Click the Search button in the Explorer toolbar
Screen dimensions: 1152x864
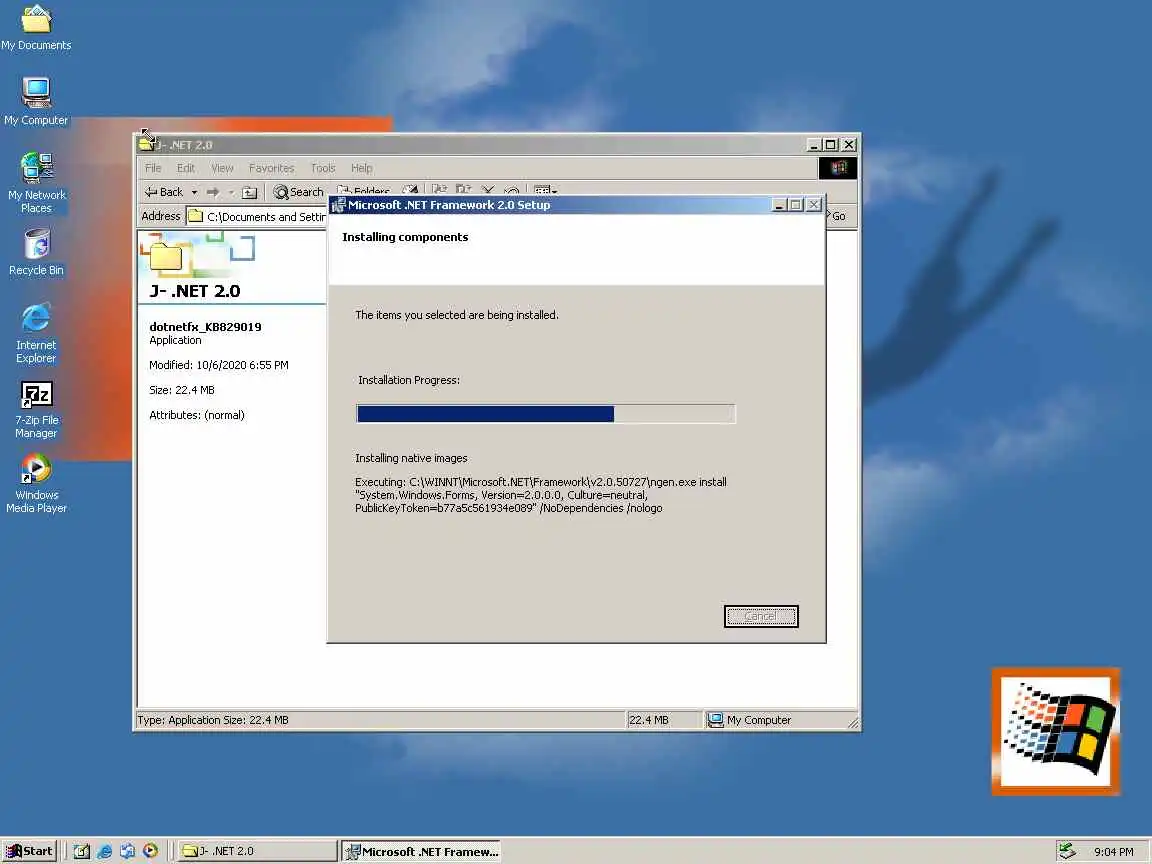click(x=298, y=192)
